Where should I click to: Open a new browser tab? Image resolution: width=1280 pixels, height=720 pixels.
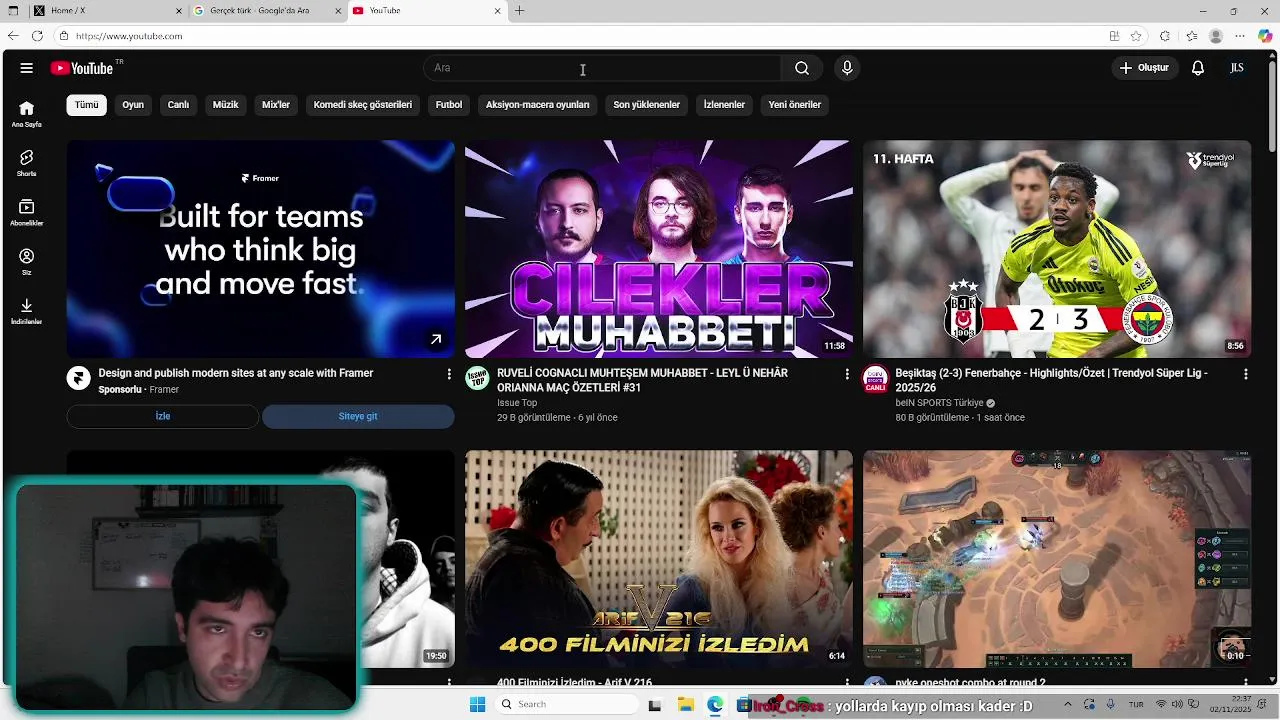pyautogui.click(x=519, y=10)
